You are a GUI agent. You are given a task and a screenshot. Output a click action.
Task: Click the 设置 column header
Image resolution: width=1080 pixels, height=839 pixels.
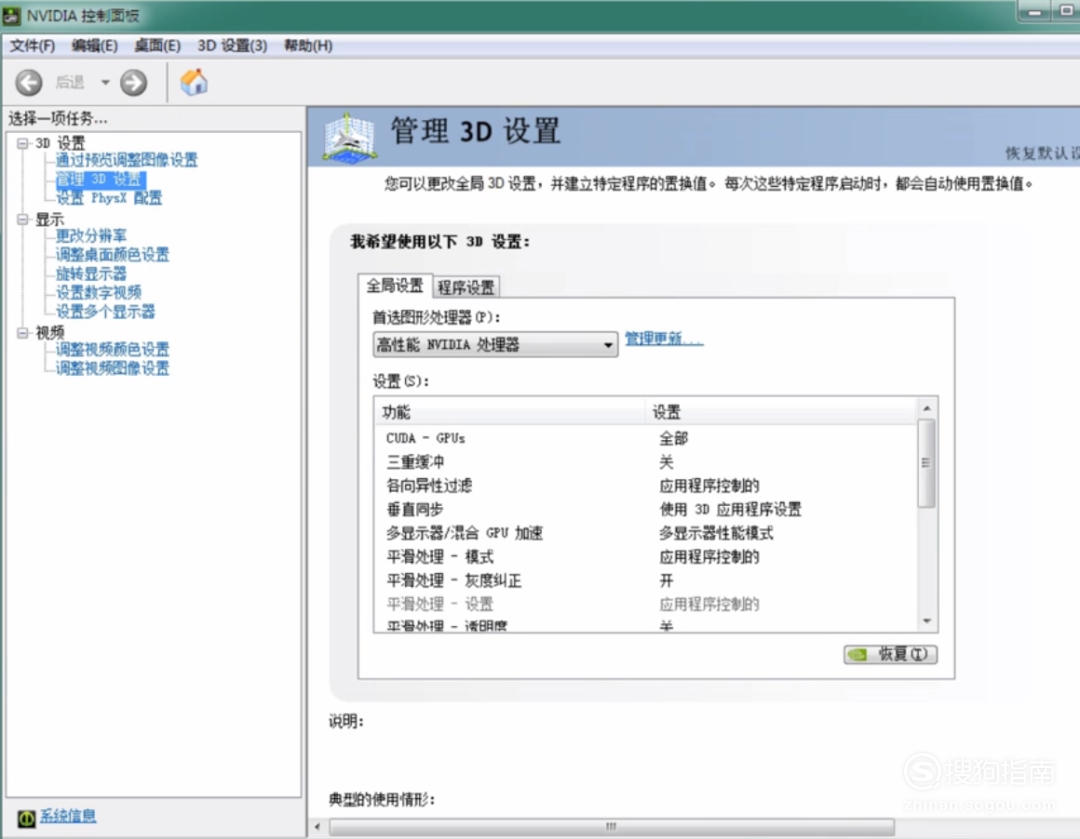click(x=781, y=412)
